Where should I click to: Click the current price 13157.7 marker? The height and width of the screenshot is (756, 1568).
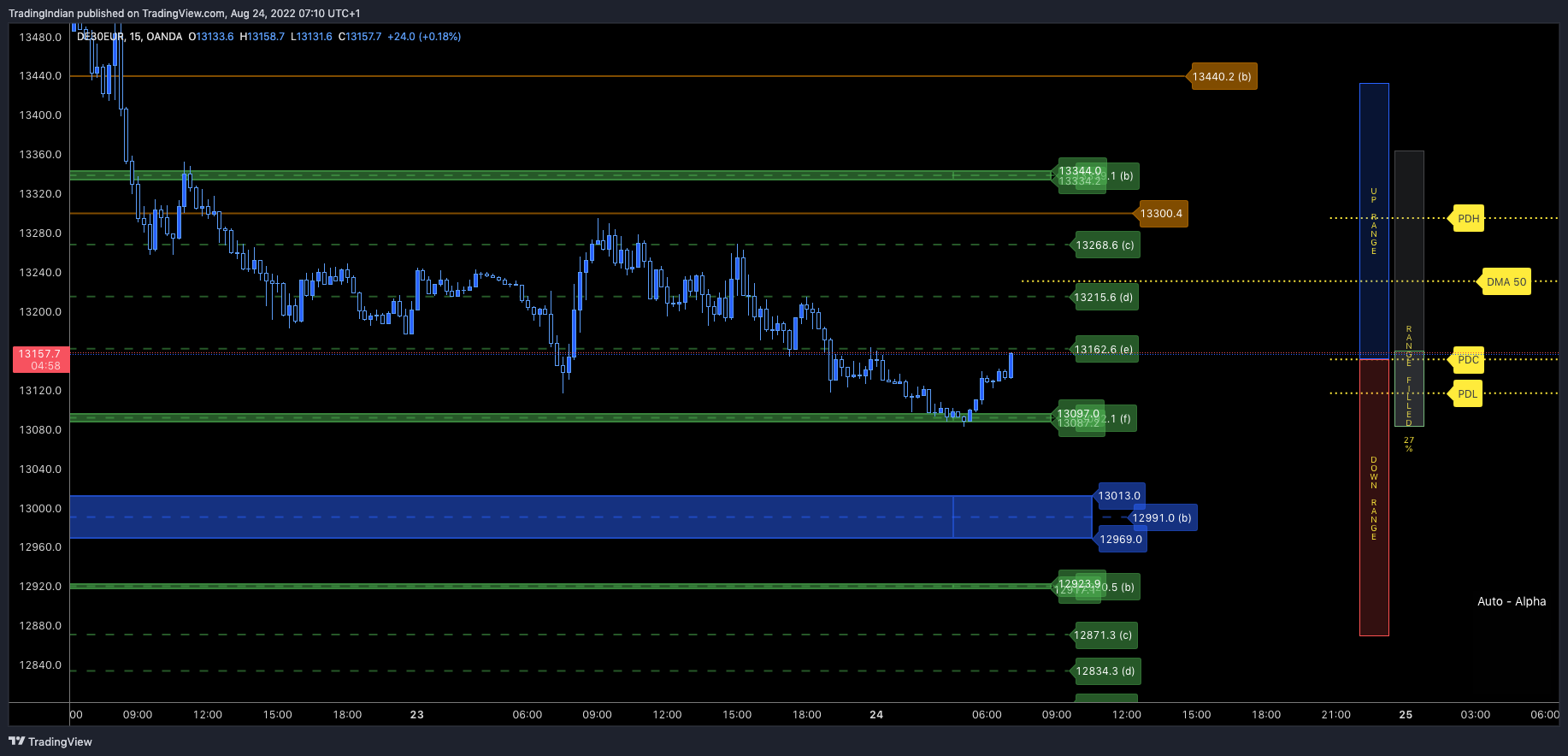click(x=41, y=359)
